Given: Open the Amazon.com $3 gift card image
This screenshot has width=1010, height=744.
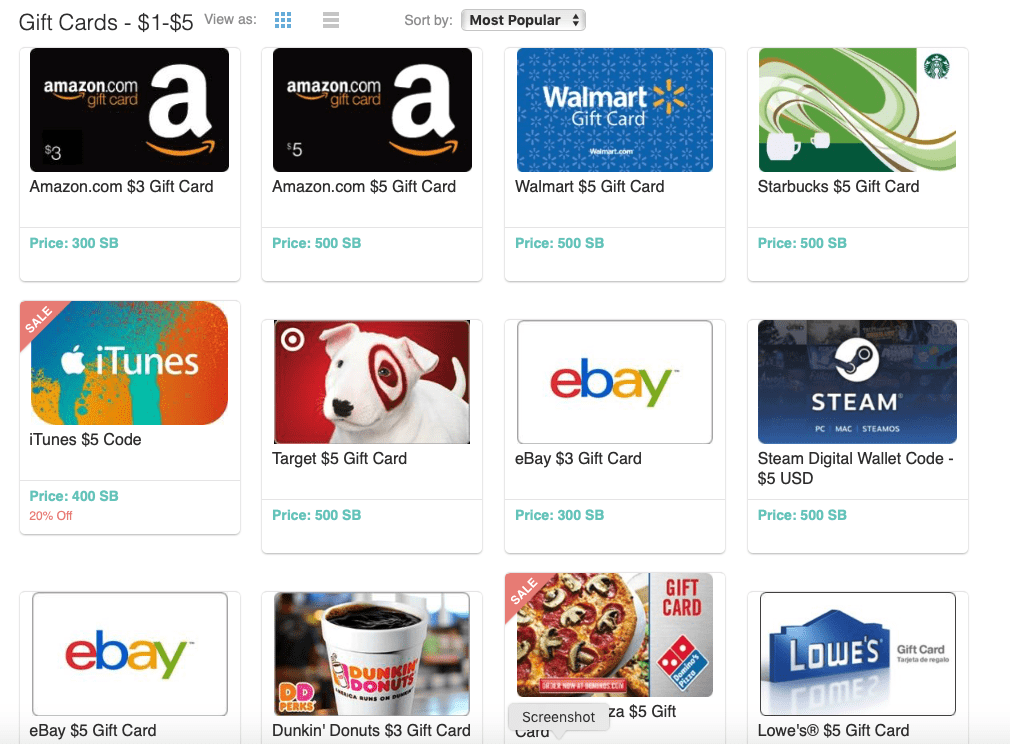Looking at the screenshot, I should [129, 110].
